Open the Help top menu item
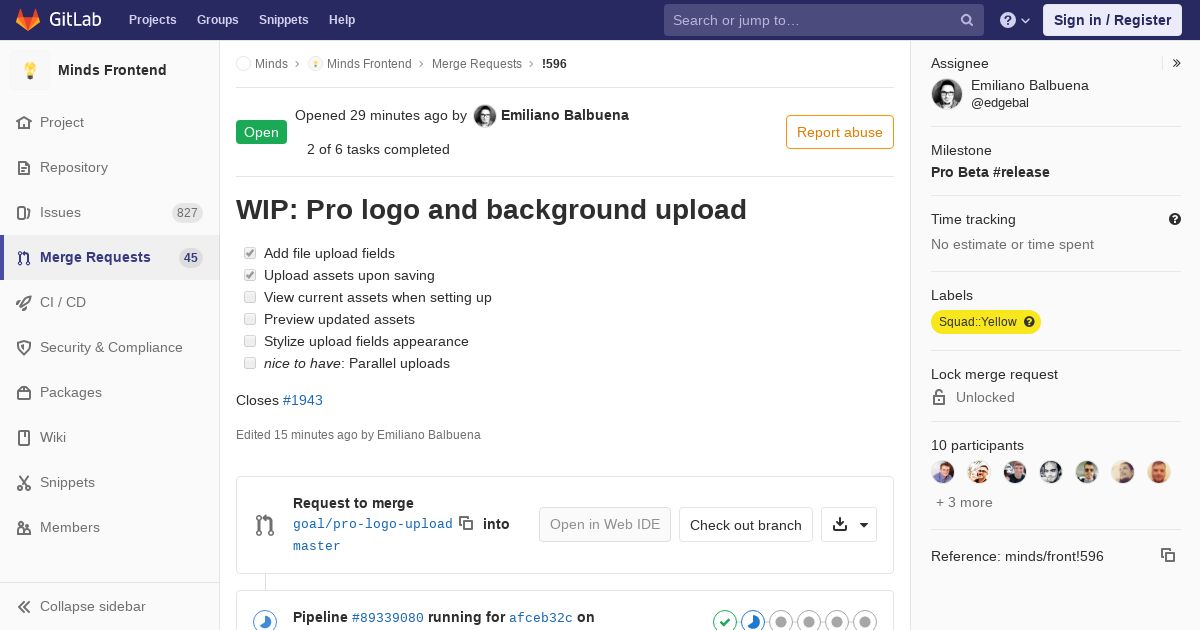Viewport: 1200px width, 630px height. pos(342,20)
